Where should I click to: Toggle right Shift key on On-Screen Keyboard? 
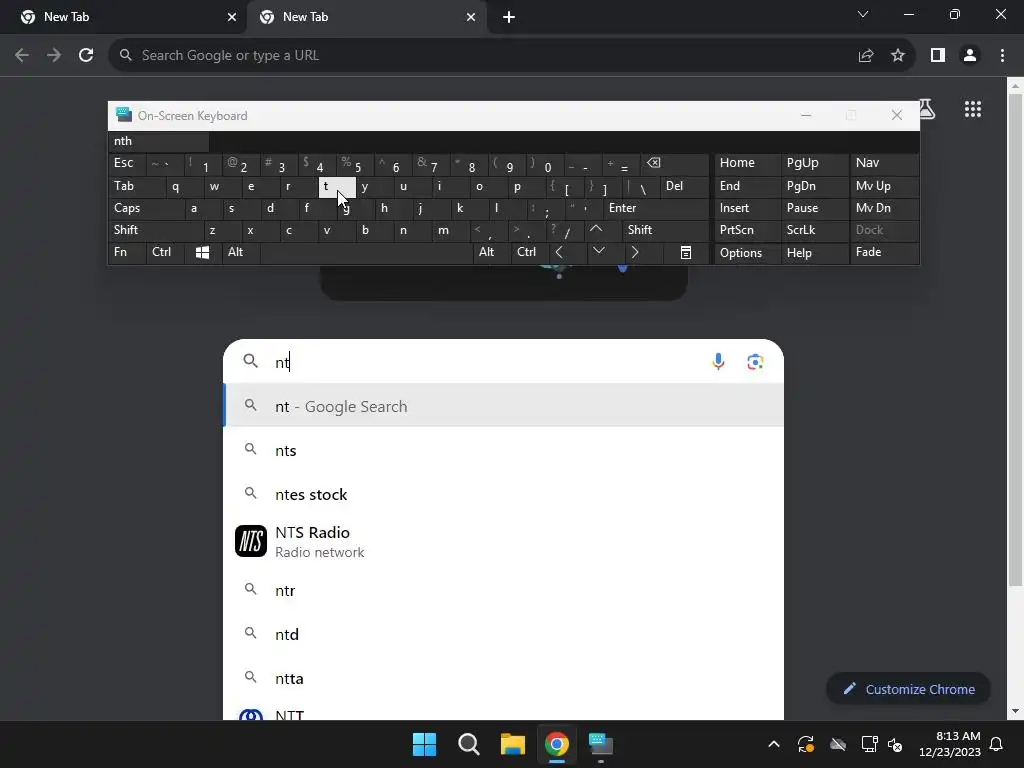coord(665,230)
